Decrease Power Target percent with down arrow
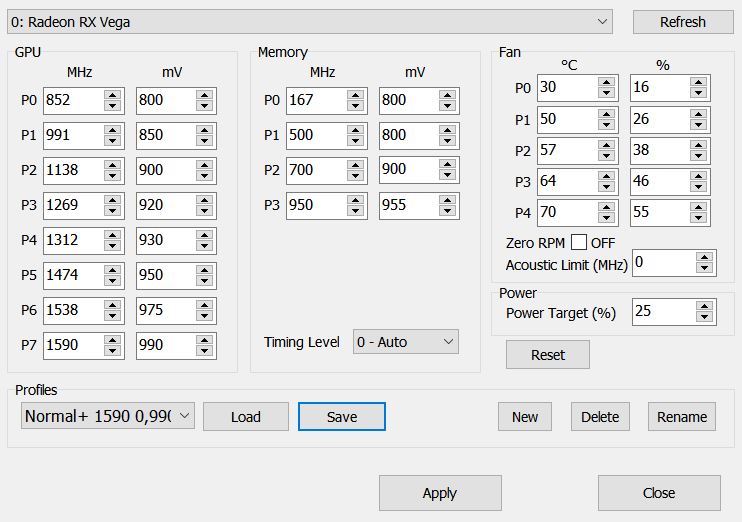The image size is (742, 522). (x=705, y=317)
